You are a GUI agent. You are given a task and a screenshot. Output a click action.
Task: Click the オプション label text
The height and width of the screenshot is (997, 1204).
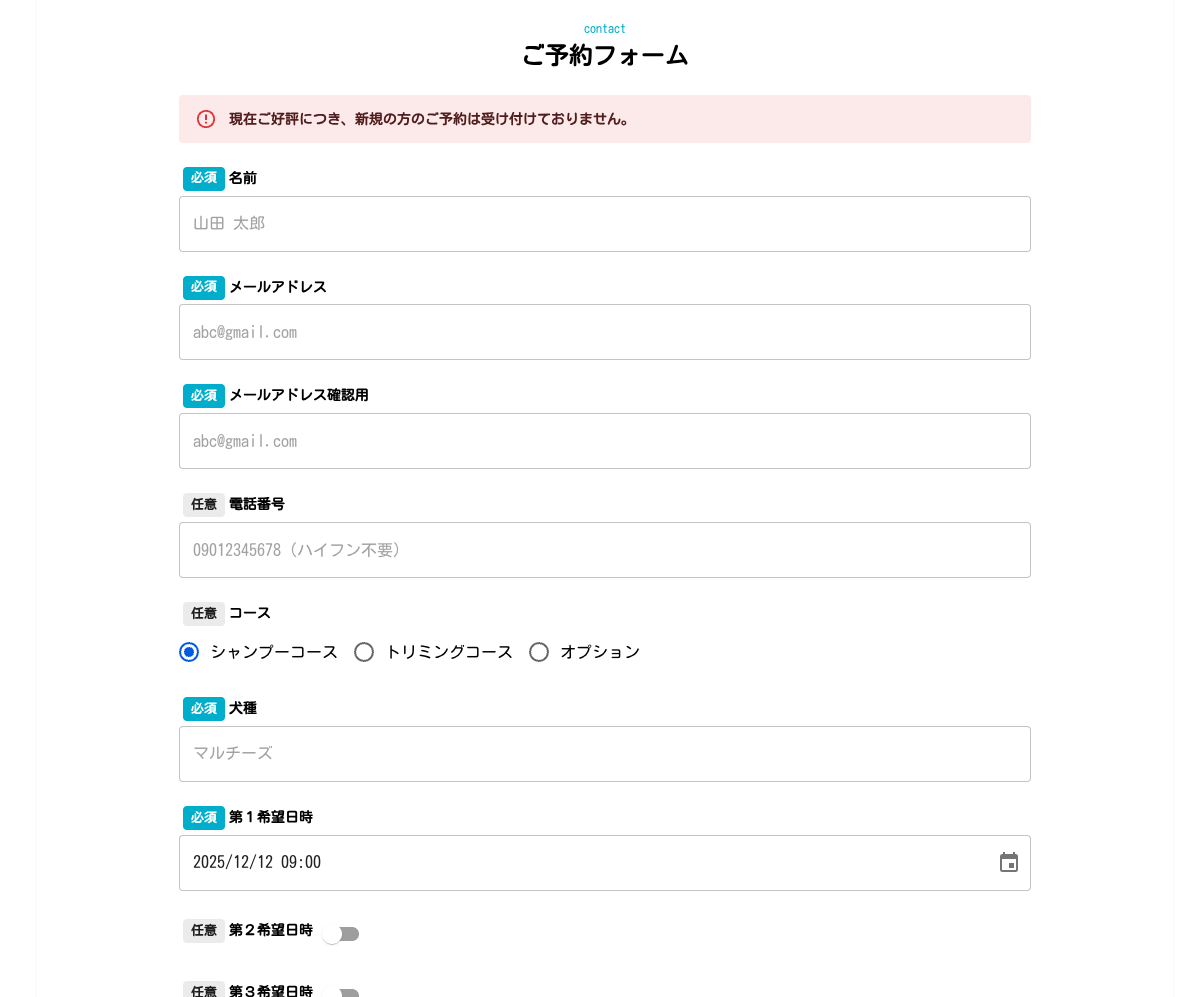600,652
